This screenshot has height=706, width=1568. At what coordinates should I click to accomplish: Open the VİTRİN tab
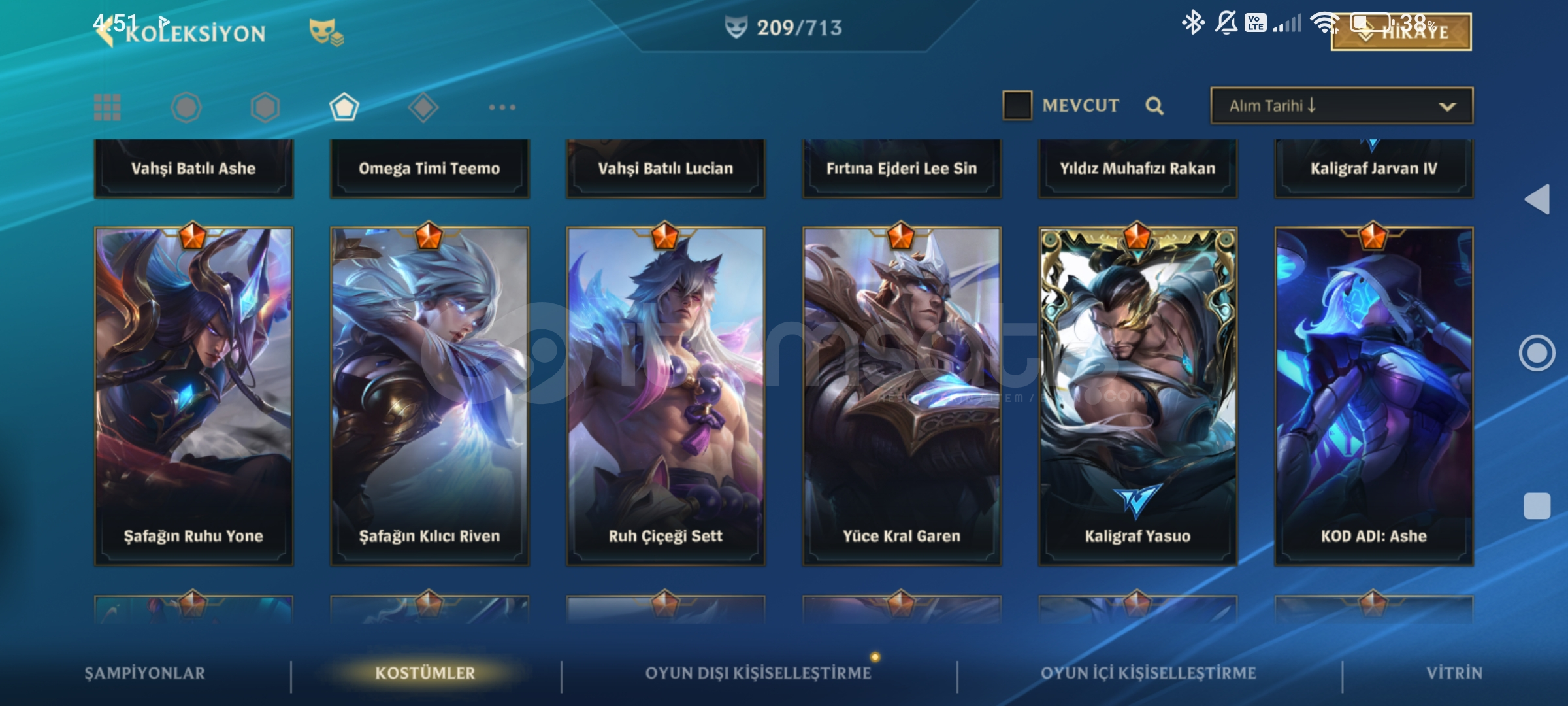[1454, 673]
